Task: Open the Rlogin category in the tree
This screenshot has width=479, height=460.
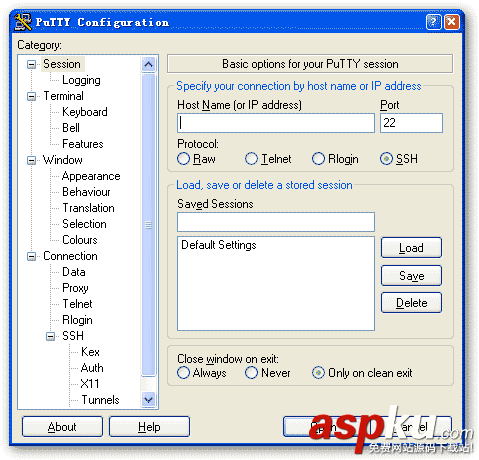Action: pyautogui.click(x=77, y=320)
